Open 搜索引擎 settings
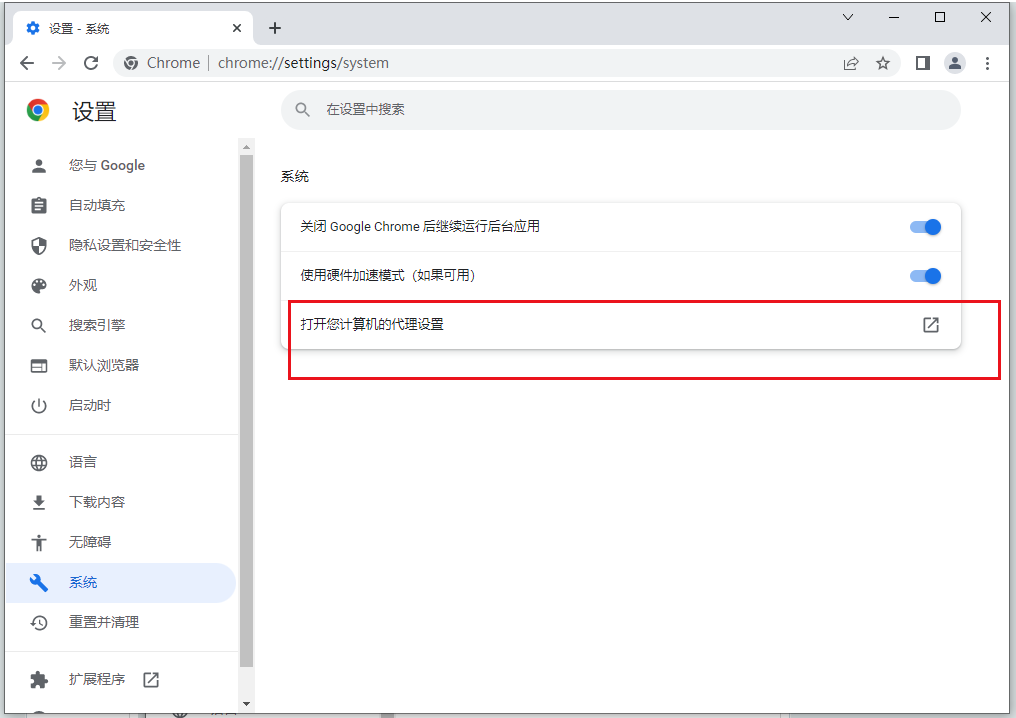Image resolution: width=1016 pixels, height=718 pixels. click(121, 325)
